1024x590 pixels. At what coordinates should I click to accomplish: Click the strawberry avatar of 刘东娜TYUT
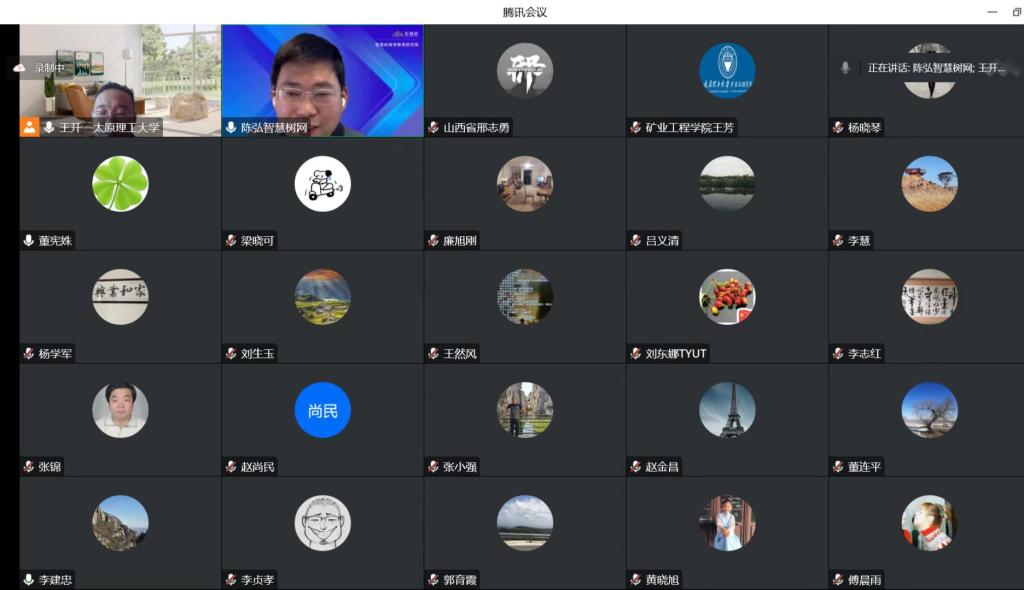click(x=727, y=297)
